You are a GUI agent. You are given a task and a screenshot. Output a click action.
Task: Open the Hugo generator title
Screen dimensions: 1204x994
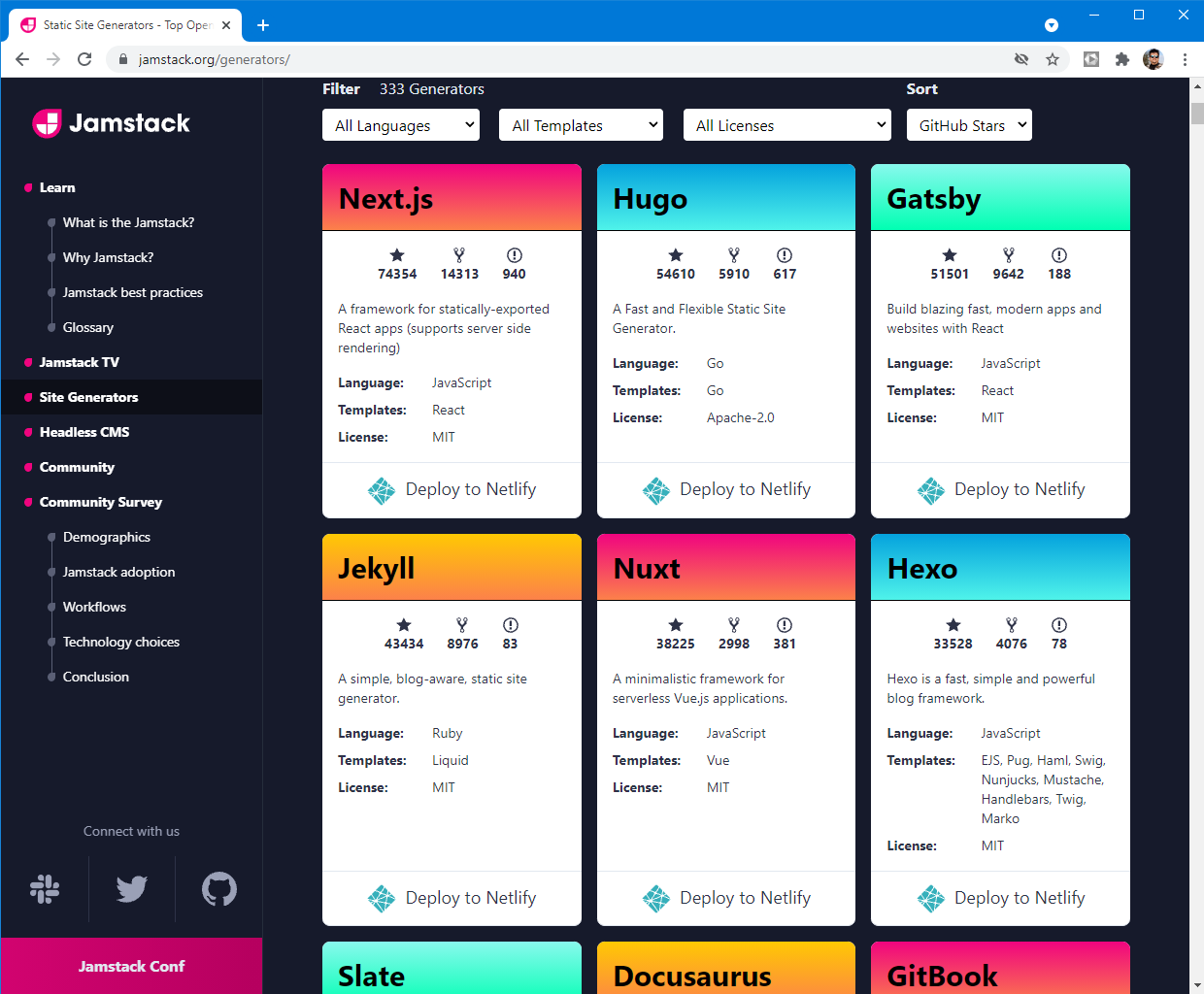[650, 199]
